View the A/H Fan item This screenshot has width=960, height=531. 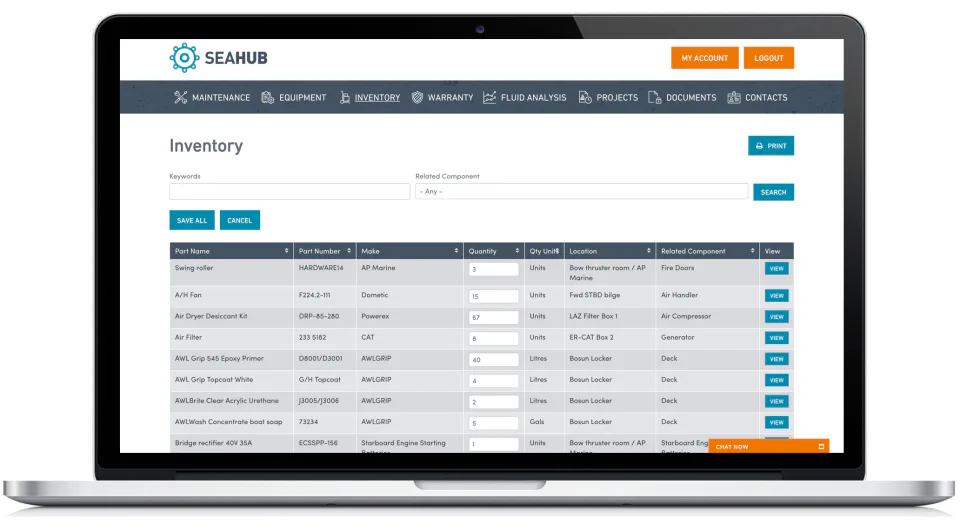[x=776, y=296]
